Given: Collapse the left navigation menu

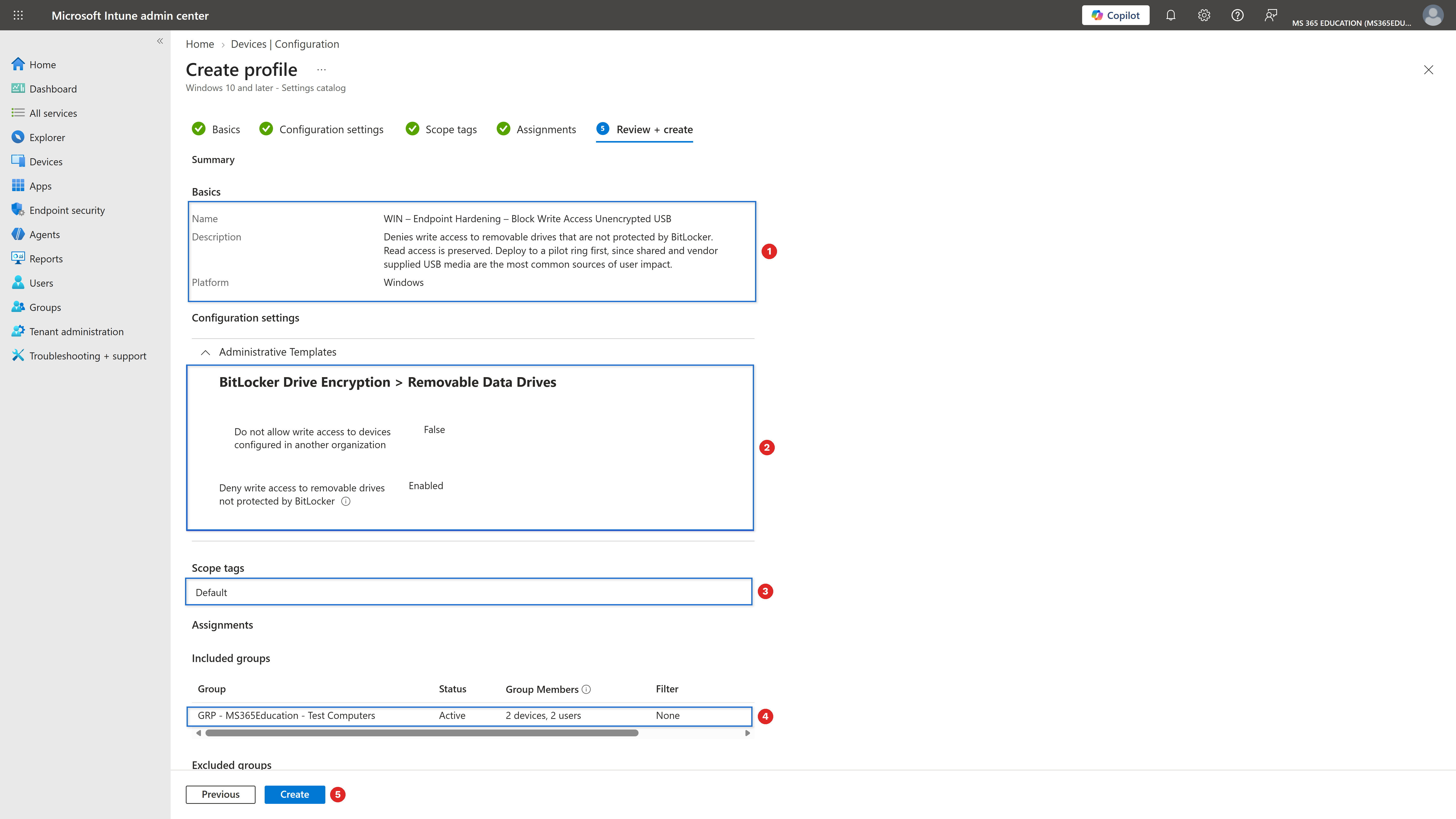Looking at the screenshot, I should 160,41.
